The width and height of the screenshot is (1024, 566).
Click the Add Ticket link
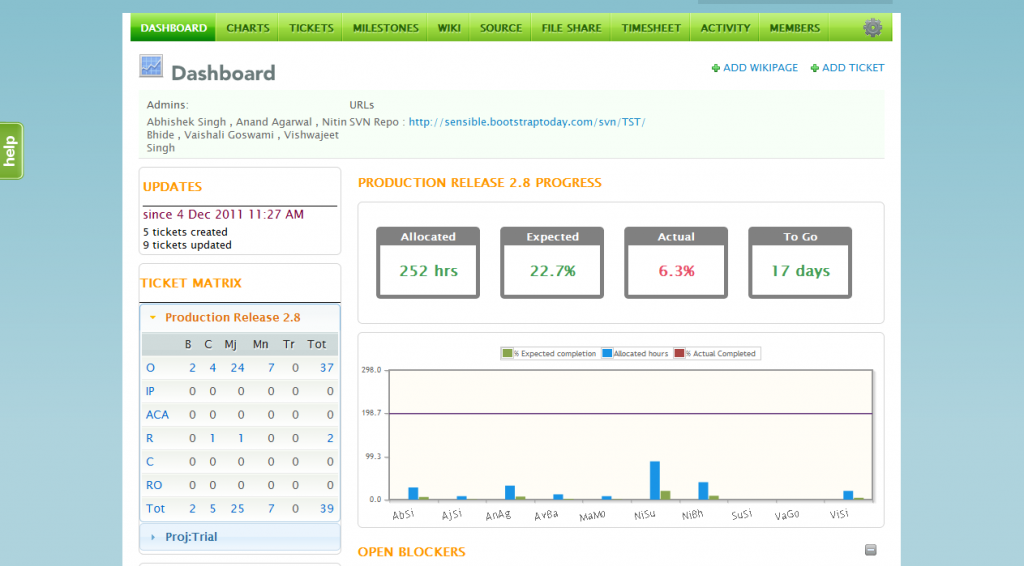(853, 67)
